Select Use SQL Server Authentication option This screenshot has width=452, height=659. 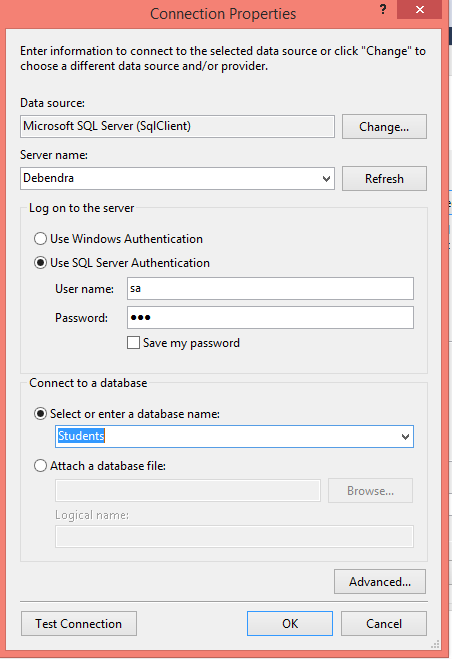point(40,263)
